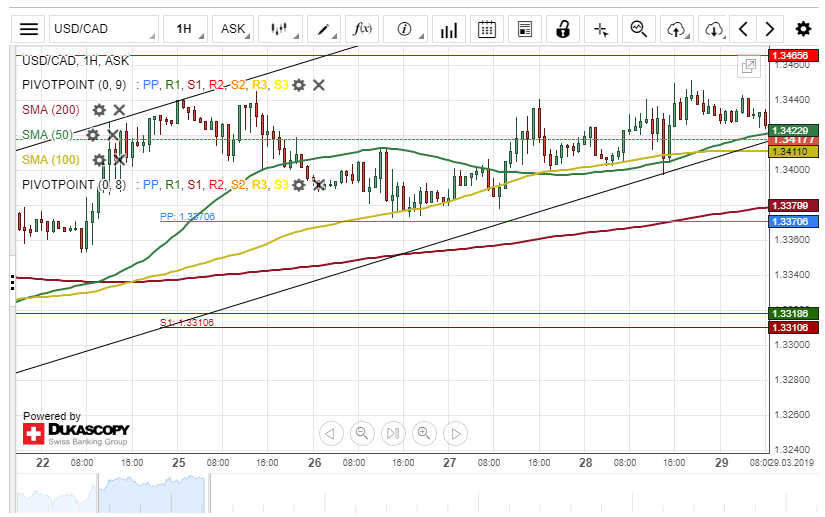Viewport: 825px width, 517px height.
Task: Open the calendar icon in the toolbar
Action: tap(487, 29)
